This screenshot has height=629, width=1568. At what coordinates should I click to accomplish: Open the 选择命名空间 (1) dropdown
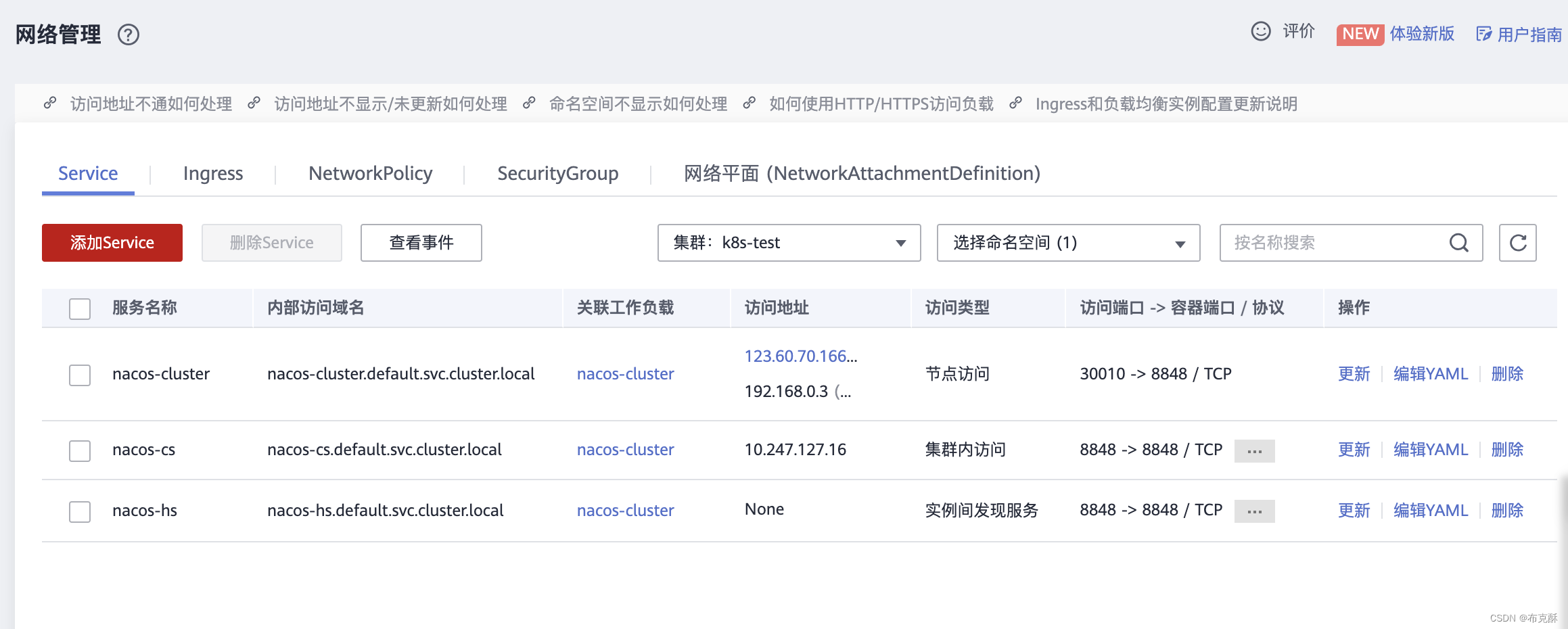1068,243
